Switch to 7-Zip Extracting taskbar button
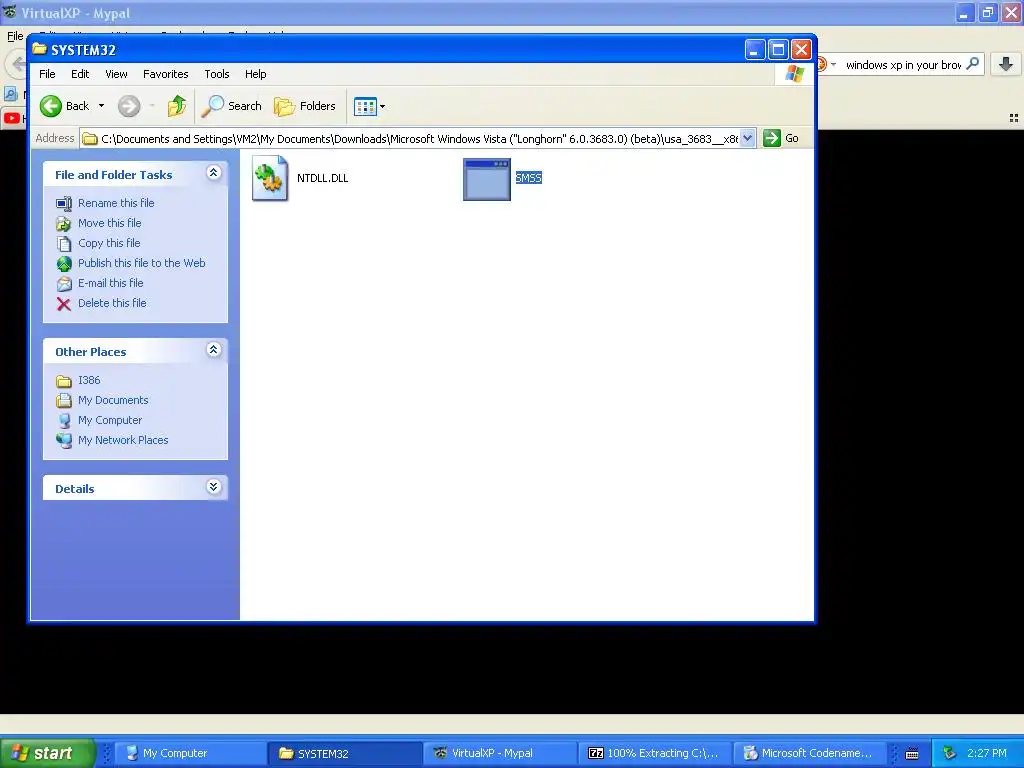Viewport: 1024px width, 768px height. pos(654,754)
